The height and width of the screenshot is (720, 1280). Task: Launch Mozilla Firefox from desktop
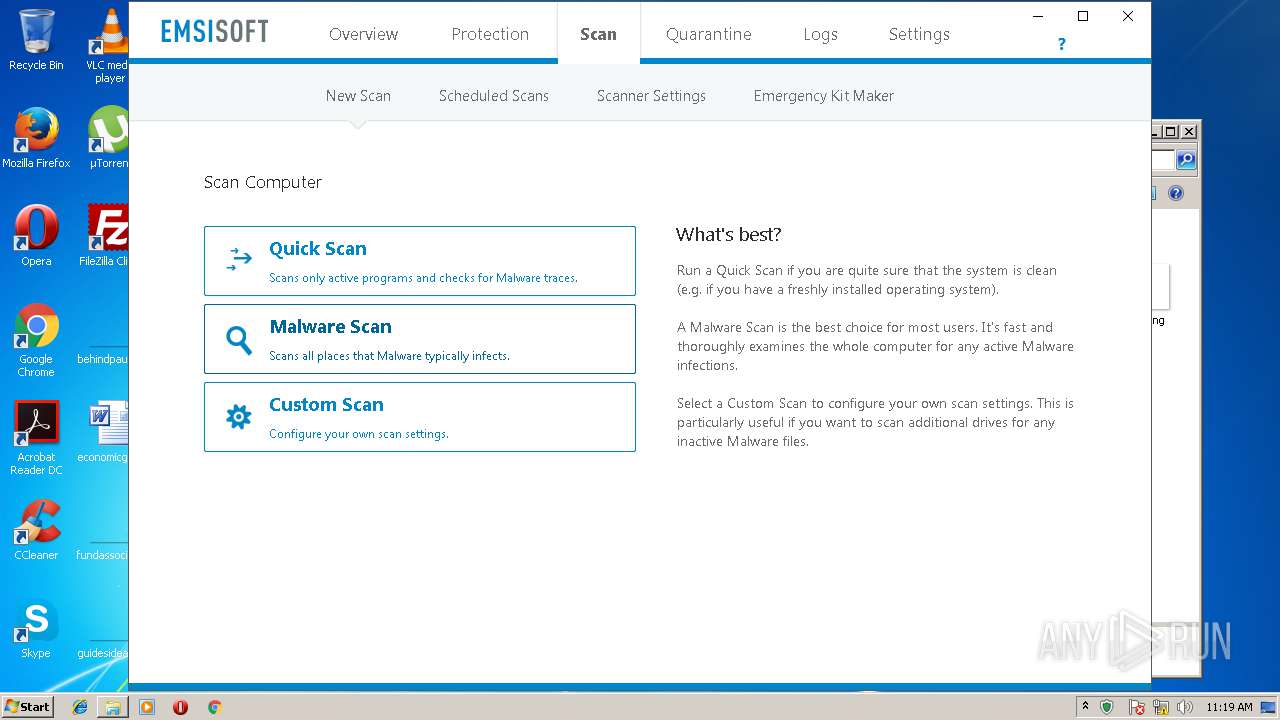(36, 138)
